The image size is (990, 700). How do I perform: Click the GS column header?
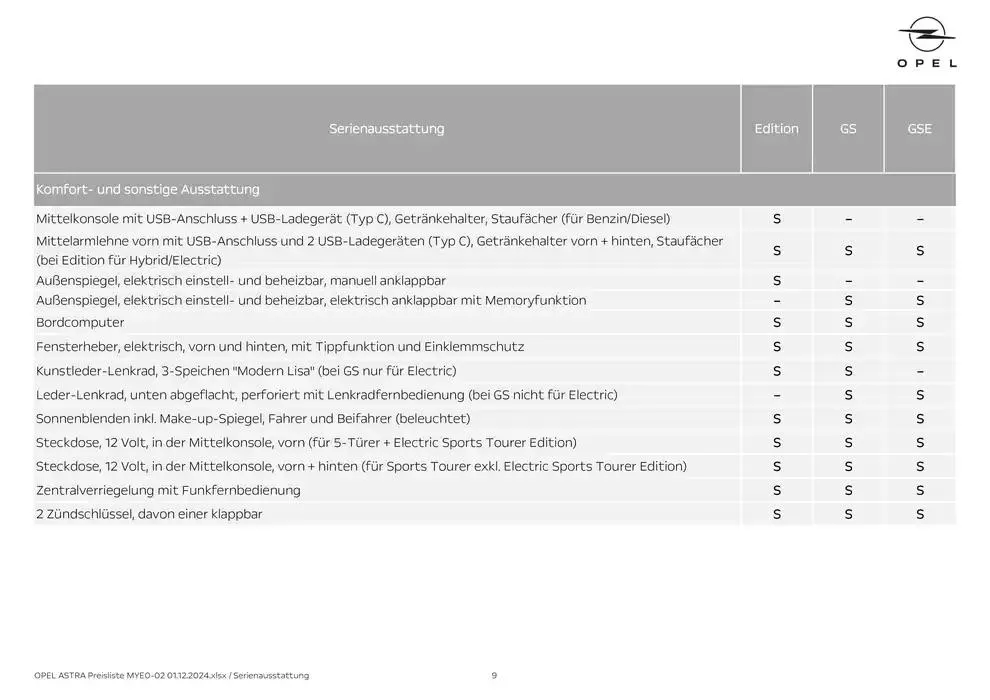(848, 129)
